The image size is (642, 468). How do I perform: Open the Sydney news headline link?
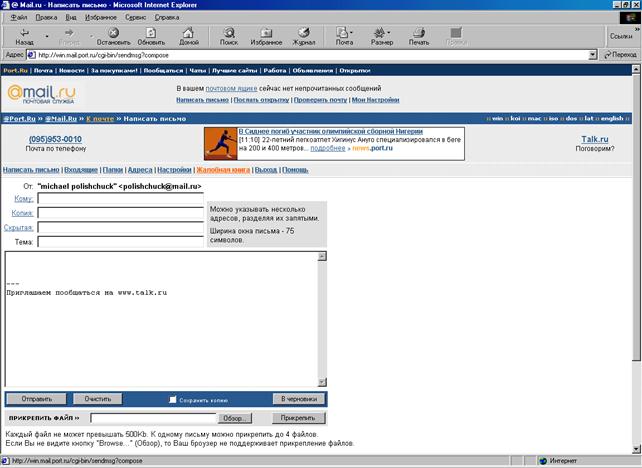(x=330, y=131)
